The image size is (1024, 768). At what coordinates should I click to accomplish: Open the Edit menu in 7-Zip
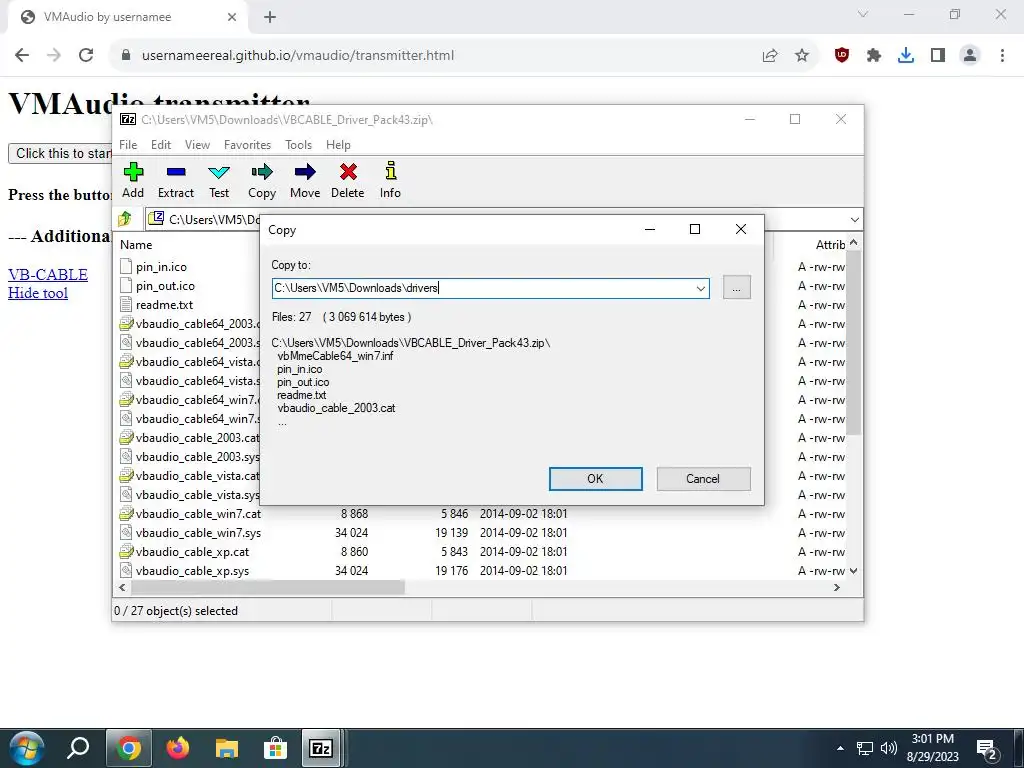pyautogui.click(x=161, y=145)
